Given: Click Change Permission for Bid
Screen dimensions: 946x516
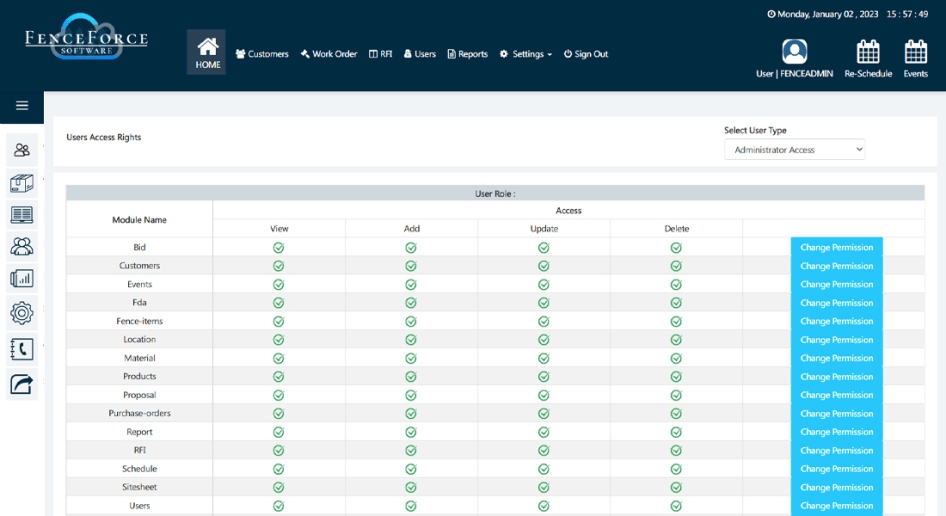Looking at the screenshot, I should [837, 247].
